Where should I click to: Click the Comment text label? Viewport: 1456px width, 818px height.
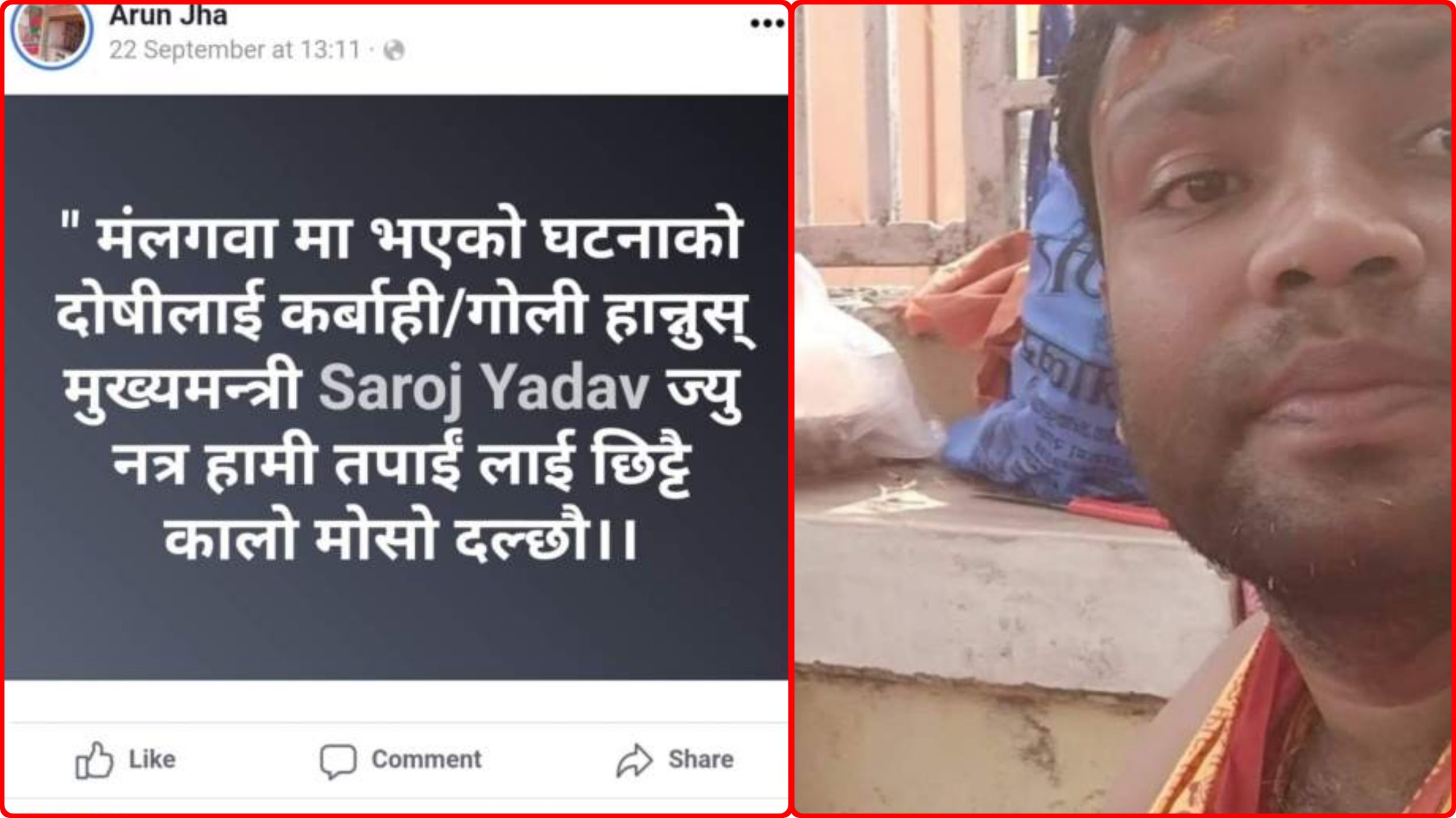pos(427,759)
